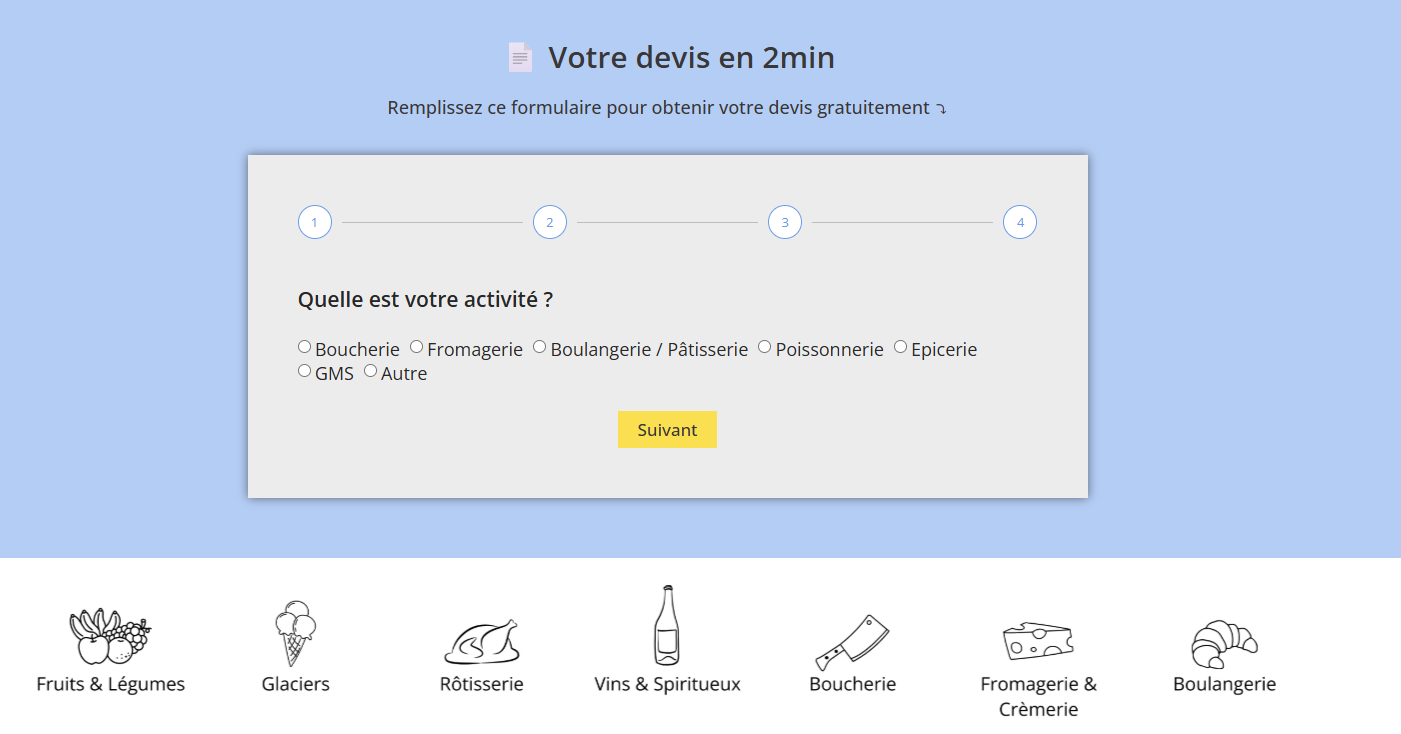Screen dimensions: 1401x734
Task: Click Boucherie label under cleaver
Action: tap(853, 685)
